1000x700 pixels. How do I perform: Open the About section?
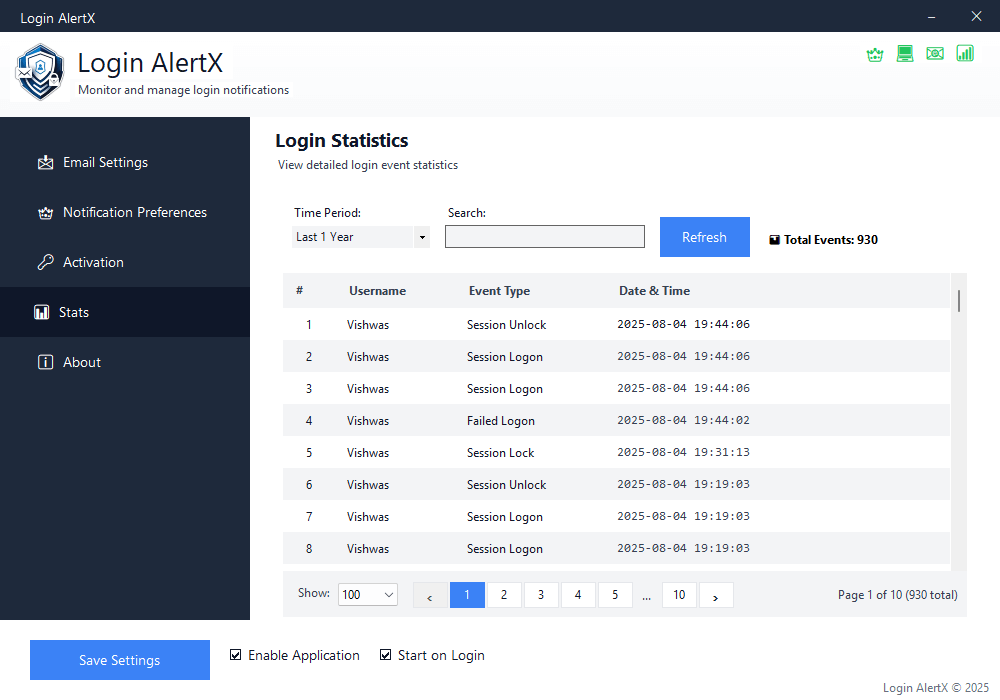pos(125,362)
